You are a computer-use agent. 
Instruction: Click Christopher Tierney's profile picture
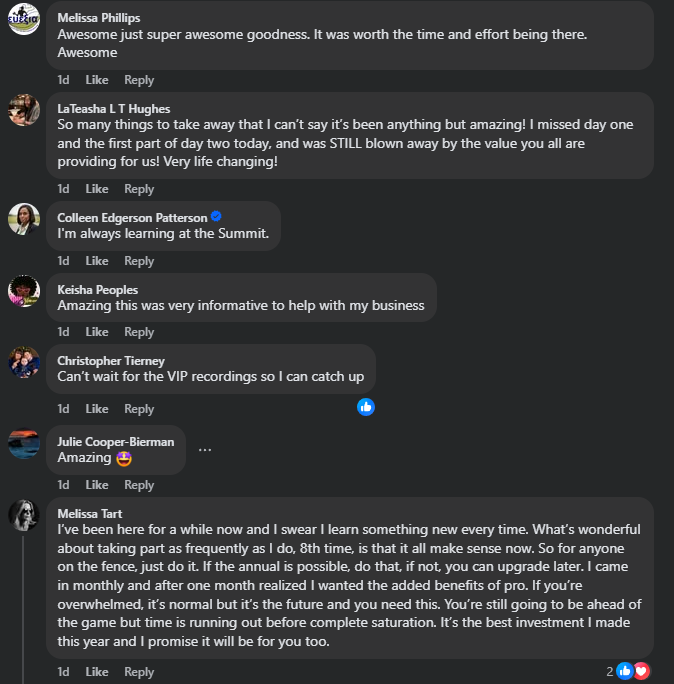click(24, 362)
